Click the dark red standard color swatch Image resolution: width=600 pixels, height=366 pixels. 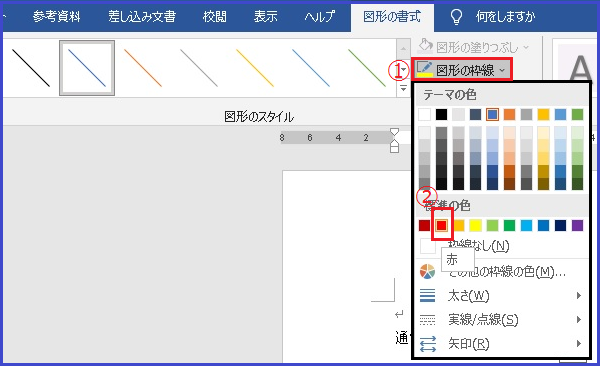[424, 225]
